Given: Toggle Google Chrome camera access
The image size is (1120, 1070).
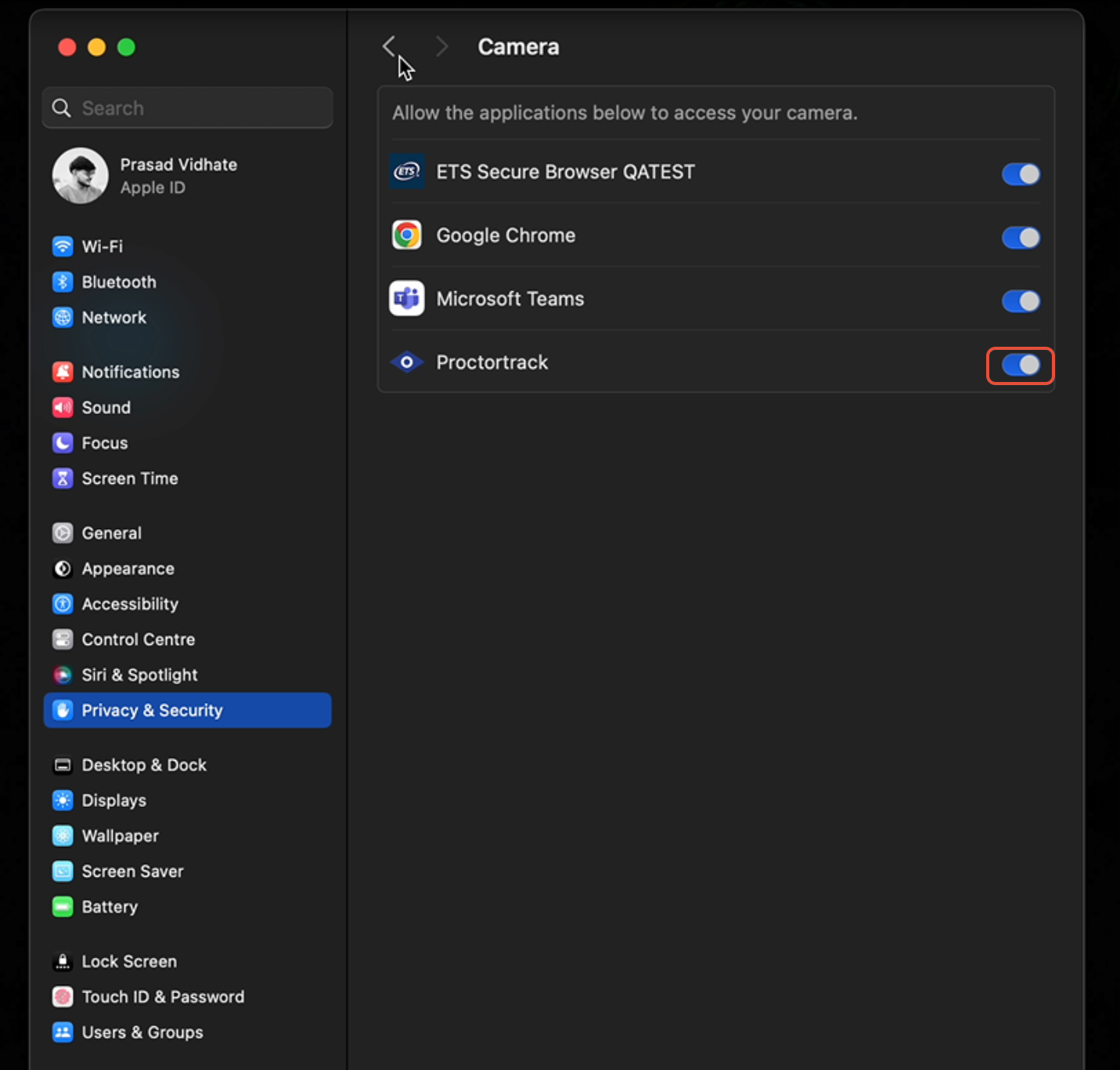Looking at the screenshot, I should point(1021,237).
